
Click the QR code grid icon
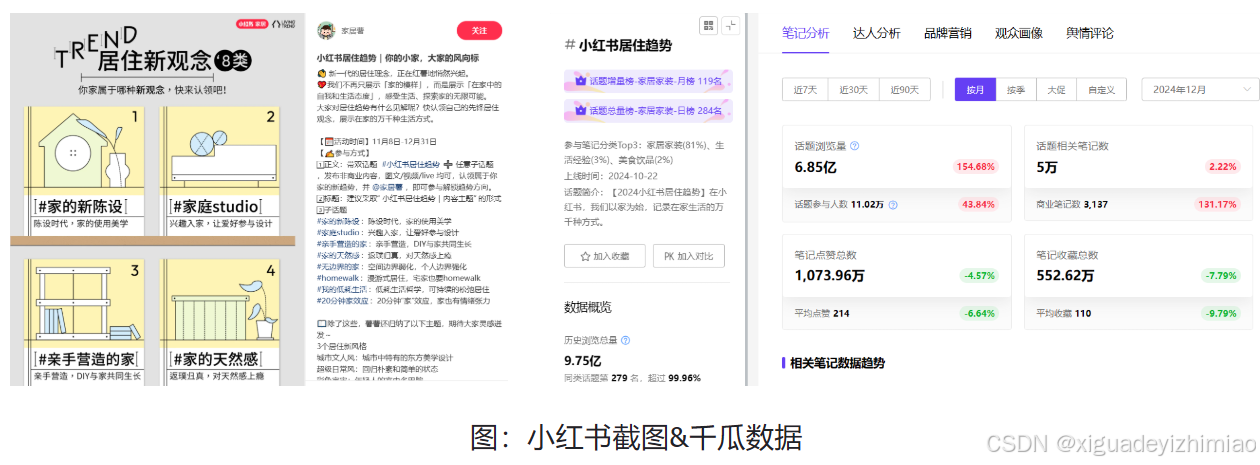click(x=708, y=25)
